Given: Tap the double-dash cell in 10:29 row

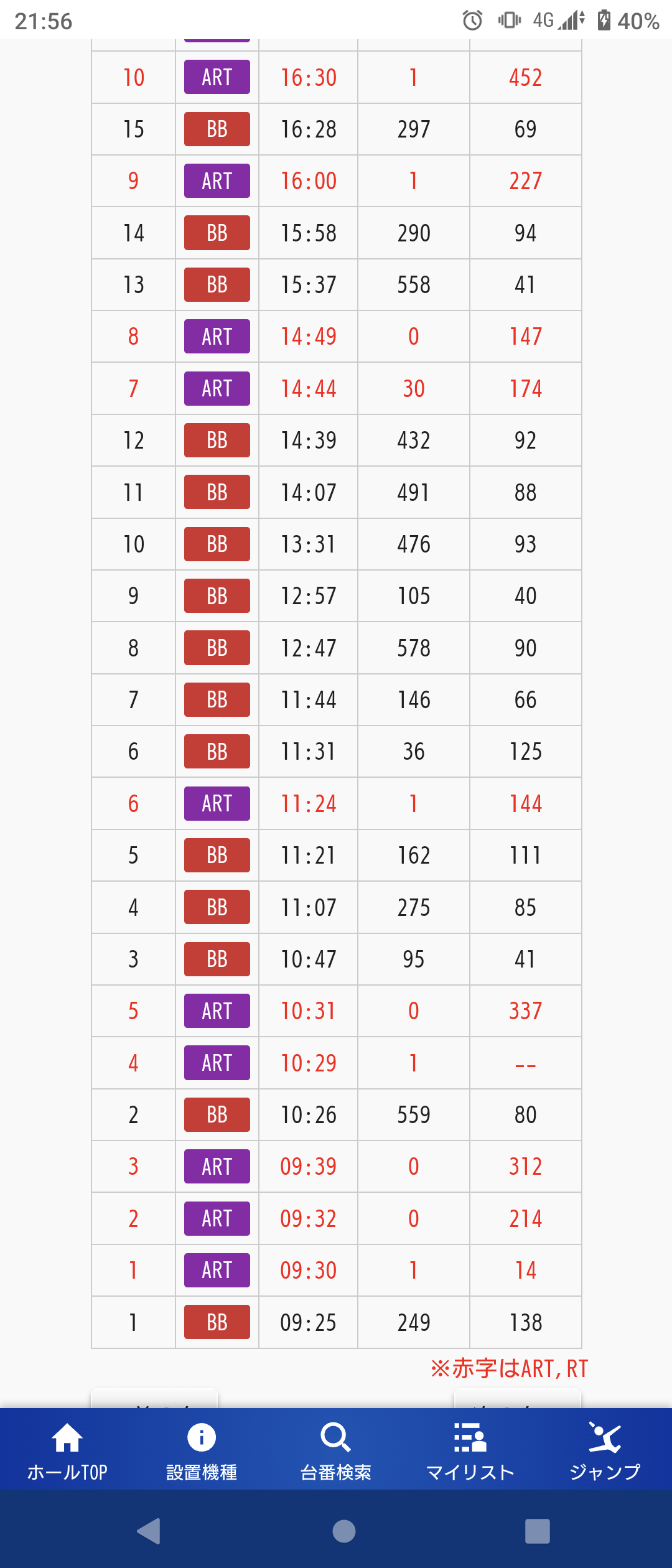Looking at the screenshot, I should (x=525, y=1063).
